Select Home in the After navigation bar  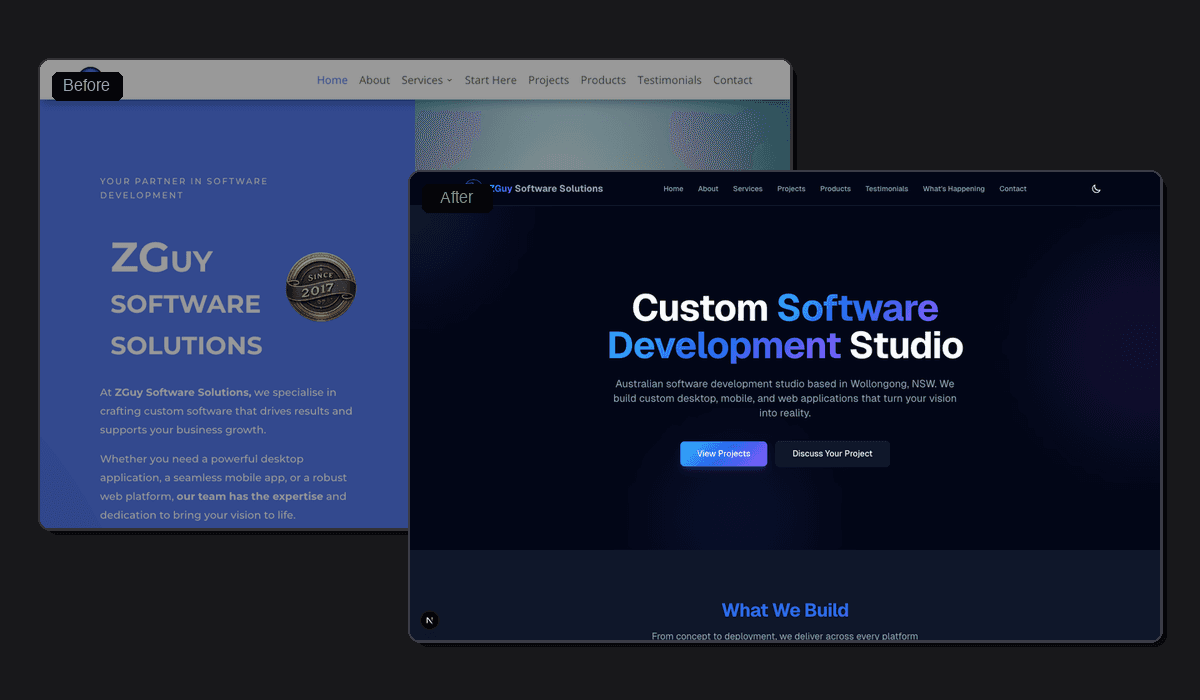pyautogui.click(x=673, y=188)
